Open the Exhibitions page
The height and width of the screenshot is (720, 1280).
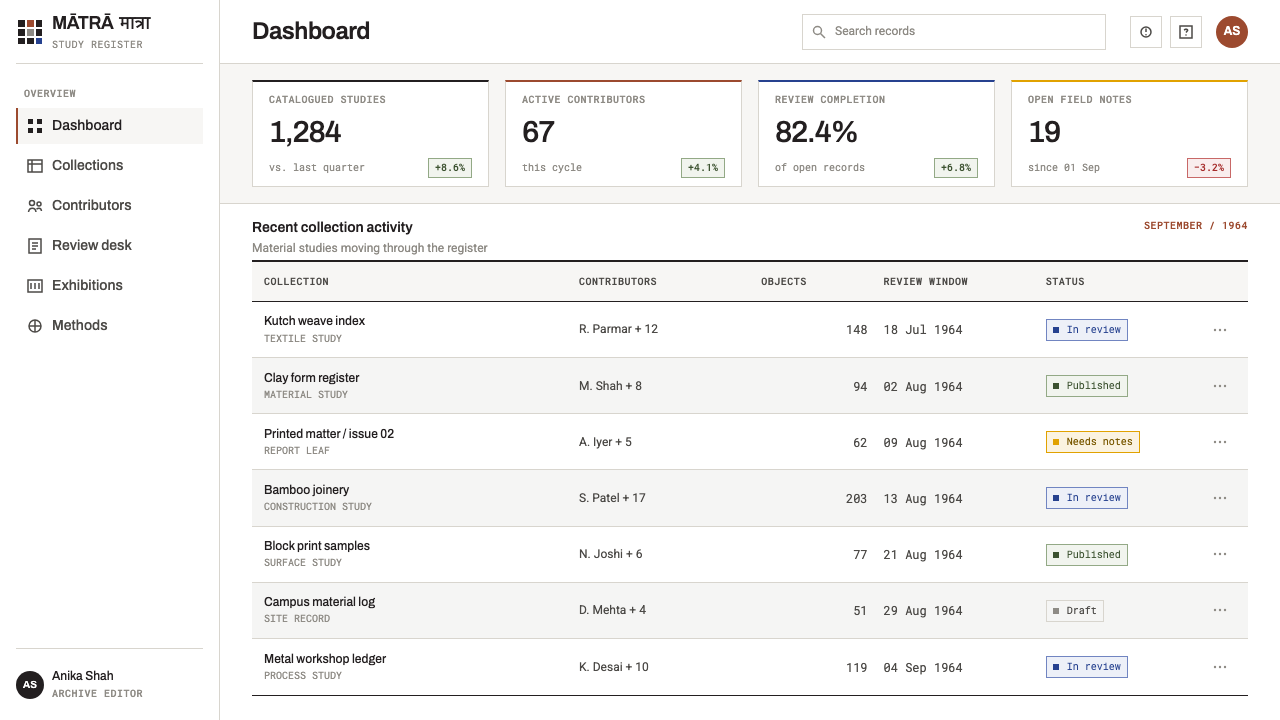pyautogui.click(x=110, y=286)
